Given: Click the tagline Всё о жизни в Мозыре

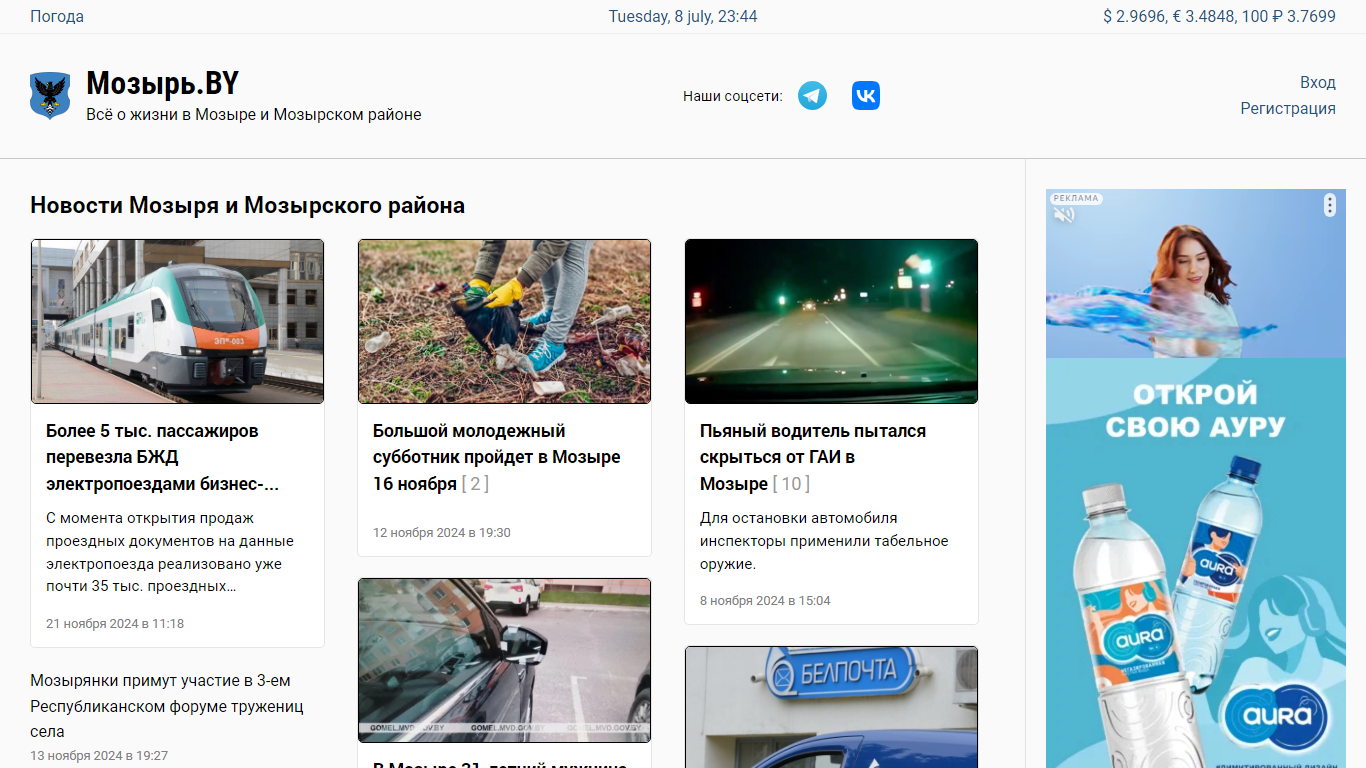Looking at the screenshot, I should tap(254, 114).
